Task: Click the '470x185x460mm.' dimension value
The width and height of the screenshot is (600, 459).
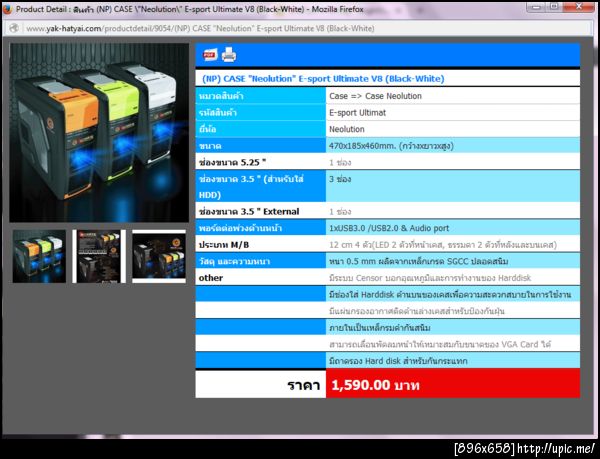Action: click(x=391, y=146)
